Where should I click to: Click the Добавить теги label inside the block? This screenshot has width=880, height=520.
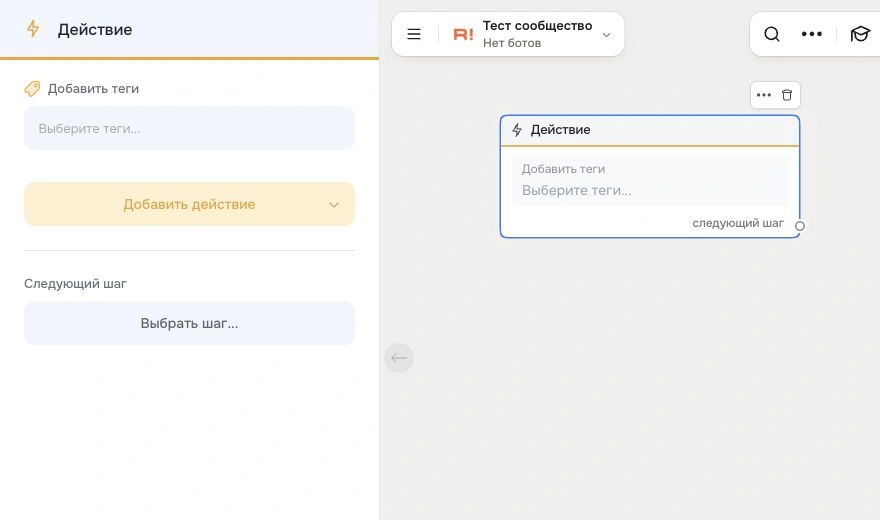pyautogui.click(x=563, y=169)
